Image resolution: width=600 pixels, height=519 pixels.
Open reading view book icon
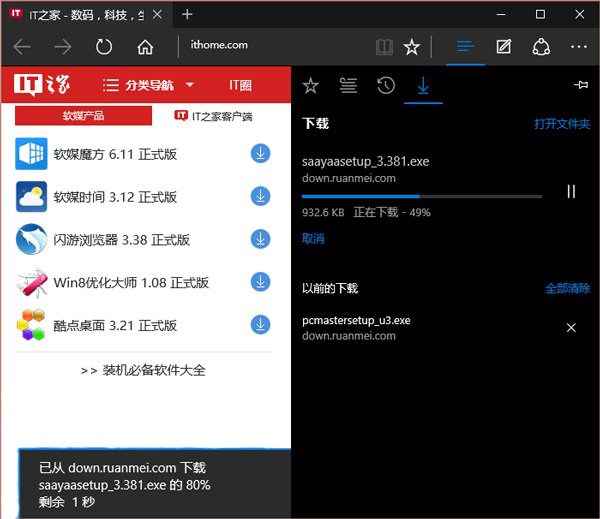point(384,47)
